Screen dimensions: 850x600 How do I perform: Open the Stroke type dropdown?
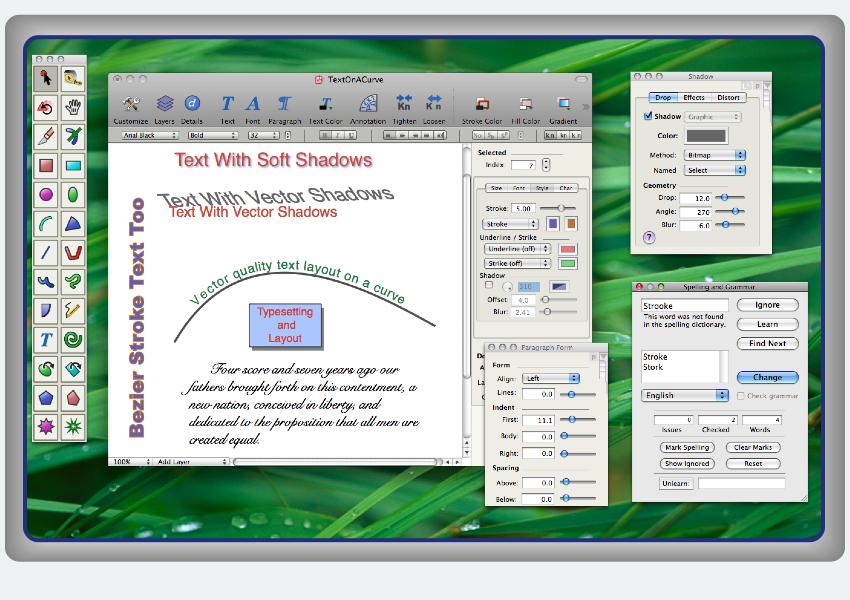(510, 224)
